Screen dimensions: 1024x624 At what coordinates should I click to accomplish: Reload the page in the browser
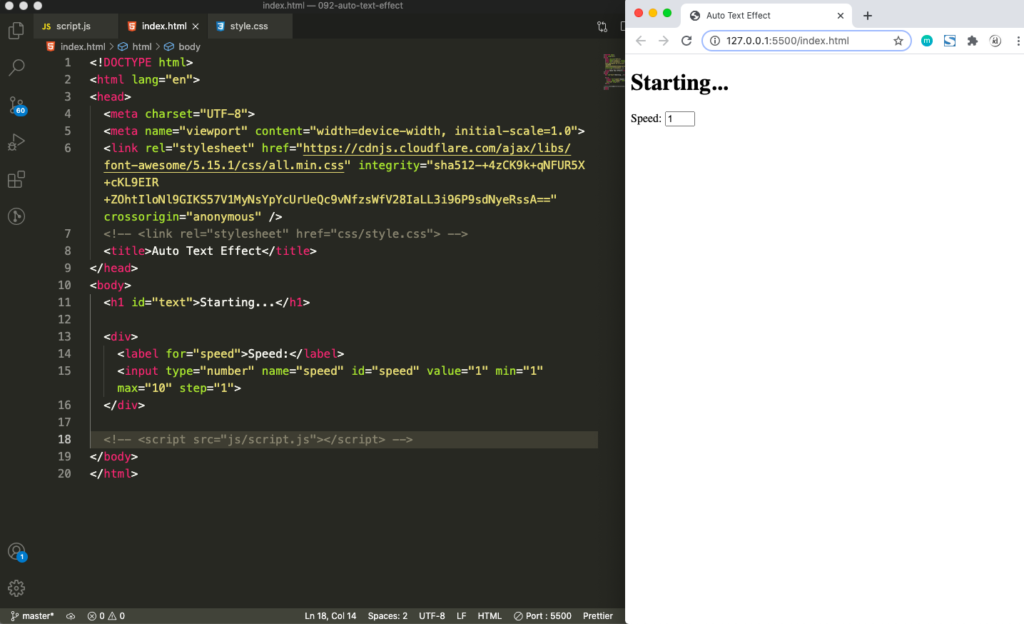pyautogui.click(x=686, y=40)
